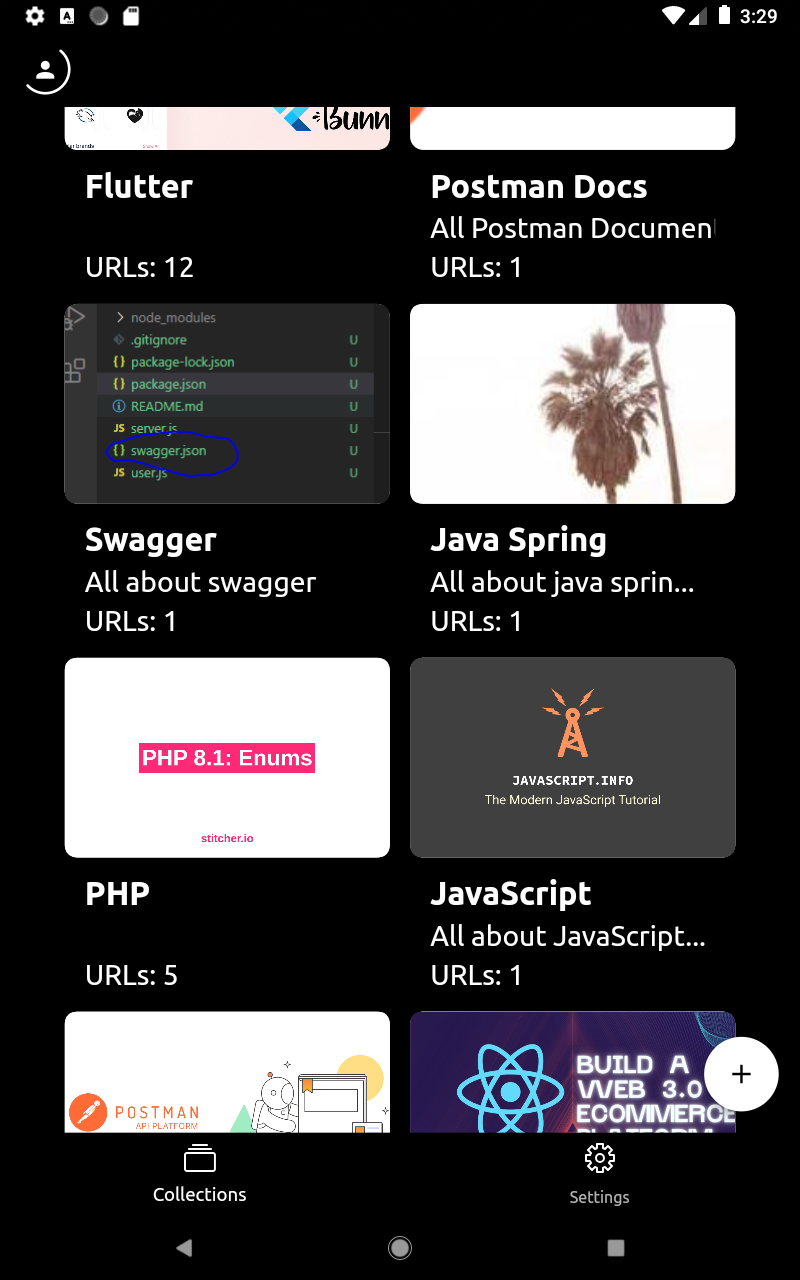800x1280 pixels.
Task: Tap the plus add collection button
Action: pos(741,1074)
